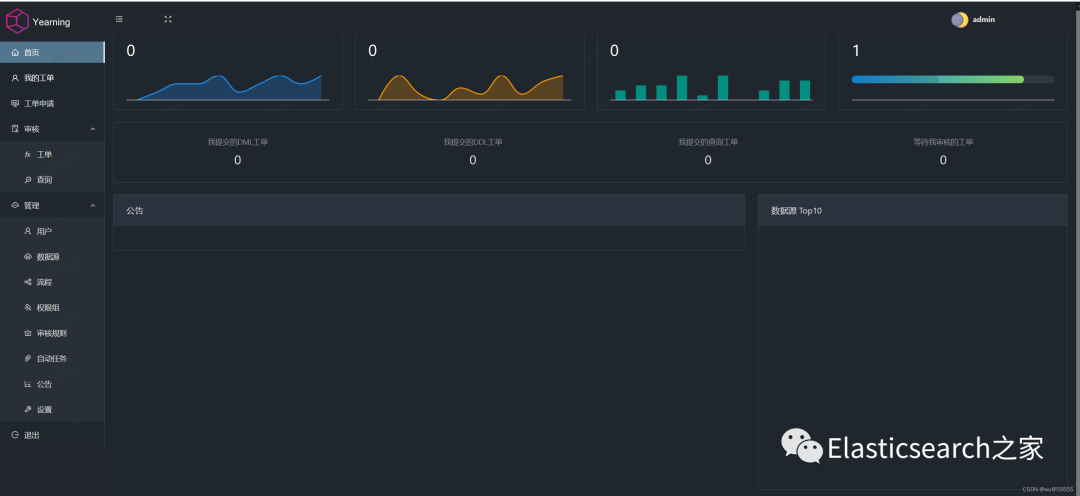Collapse the 审核 menu chevron
The height and width of the screenshot is (496, 1080).
click(x=93, y=129)
